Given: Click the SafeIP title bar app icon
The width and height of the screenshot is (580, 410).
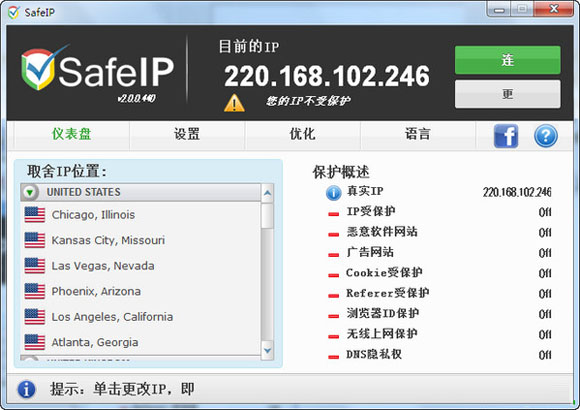Looking at the screenshot, I should coord(14,13).
